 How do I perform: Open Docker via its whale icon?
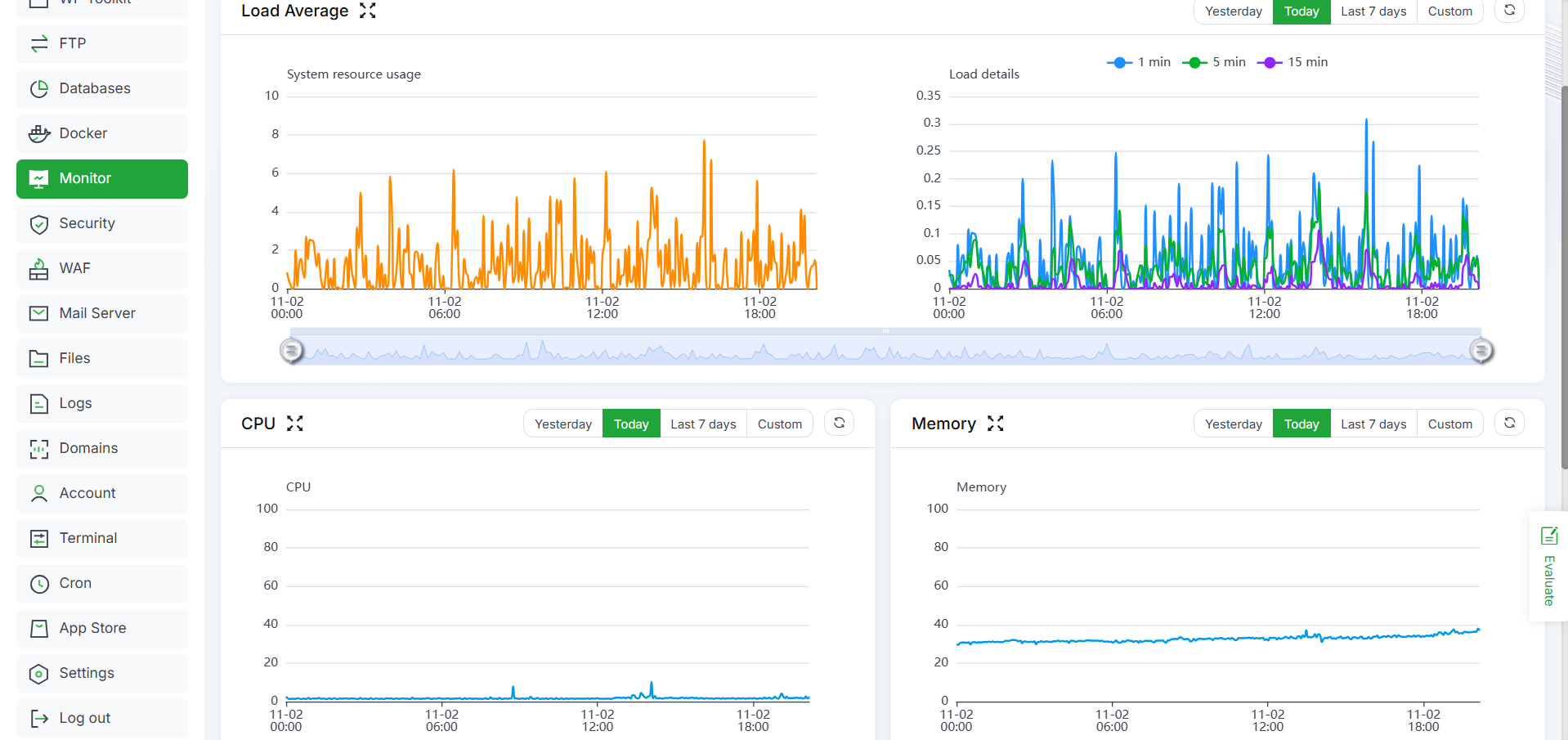39,133
